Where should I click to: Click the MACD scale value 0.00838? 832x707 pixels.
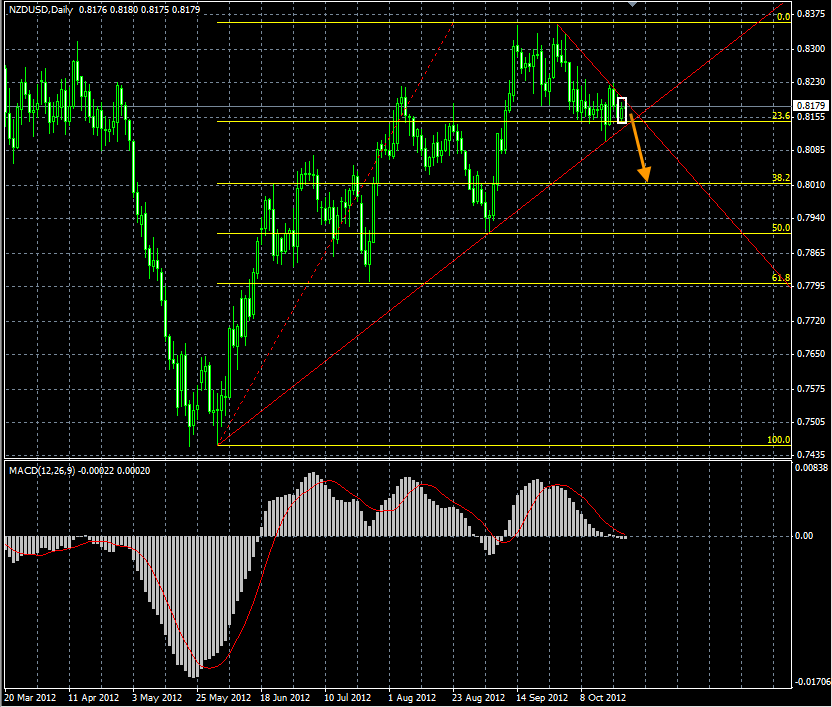[811, 468]
